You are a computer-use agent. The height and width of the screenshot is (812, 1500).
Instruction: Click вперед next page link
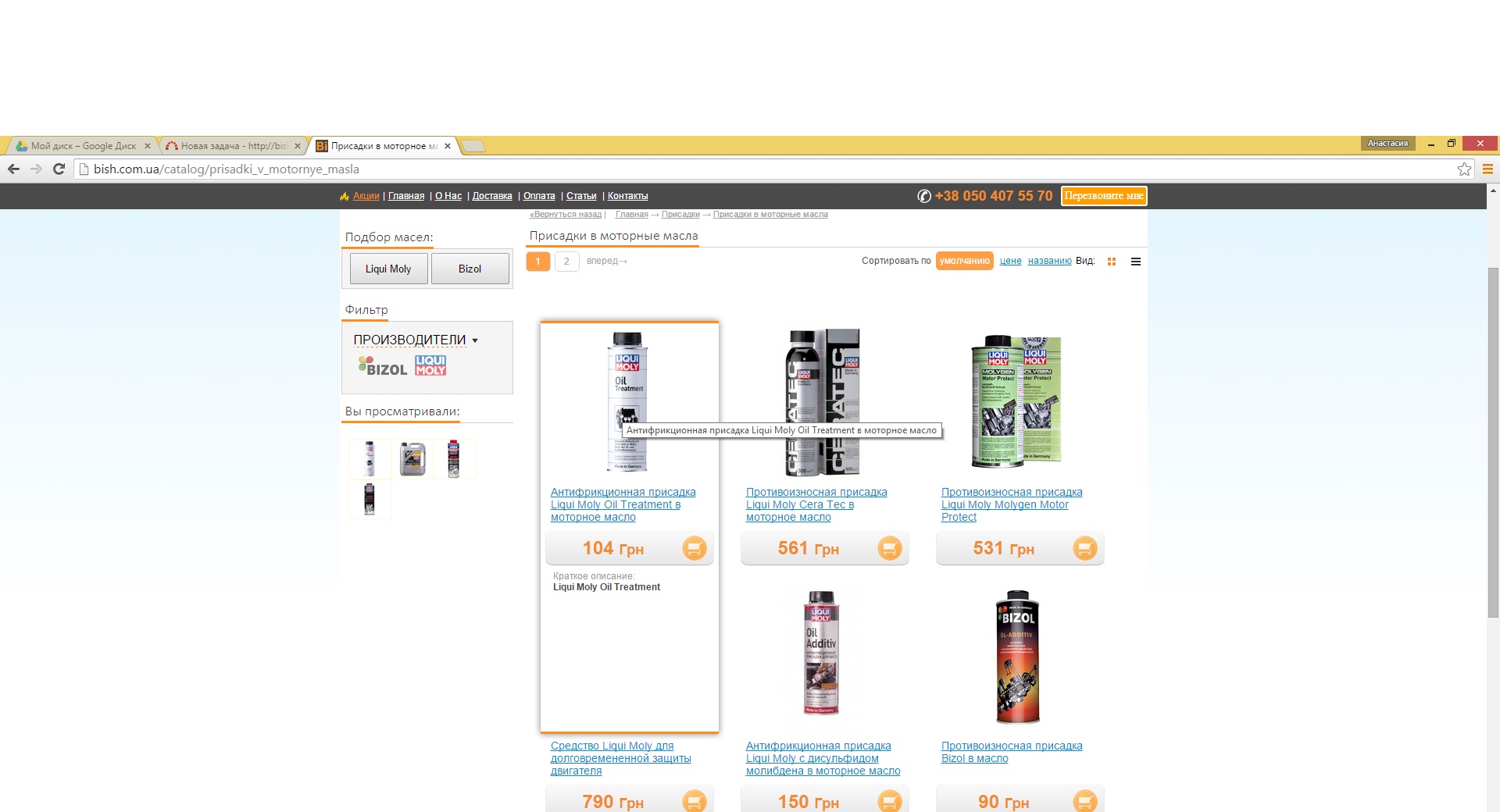click(x=607, y=261)
